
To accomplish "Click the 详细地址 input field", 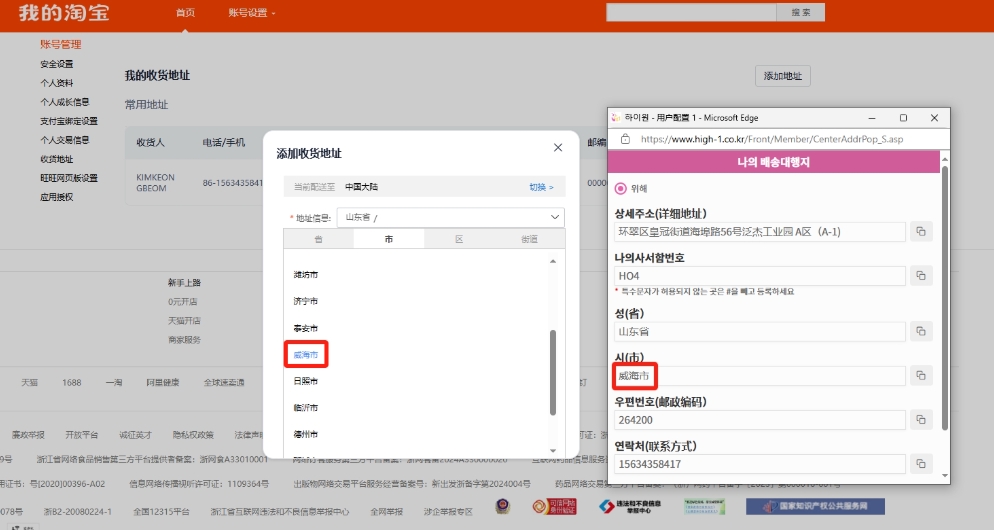I will [x=759, y=231].
